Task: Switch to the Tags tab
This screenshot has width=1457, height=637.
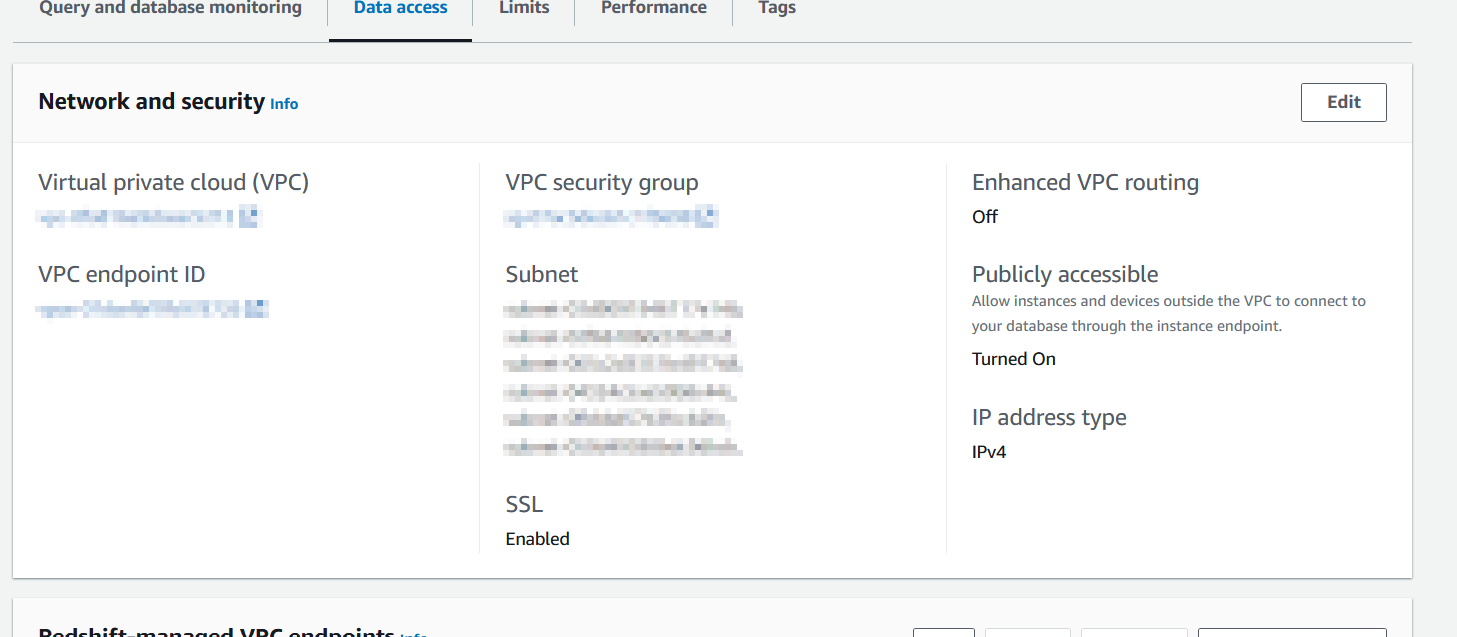Action: (x=776, y=9)
